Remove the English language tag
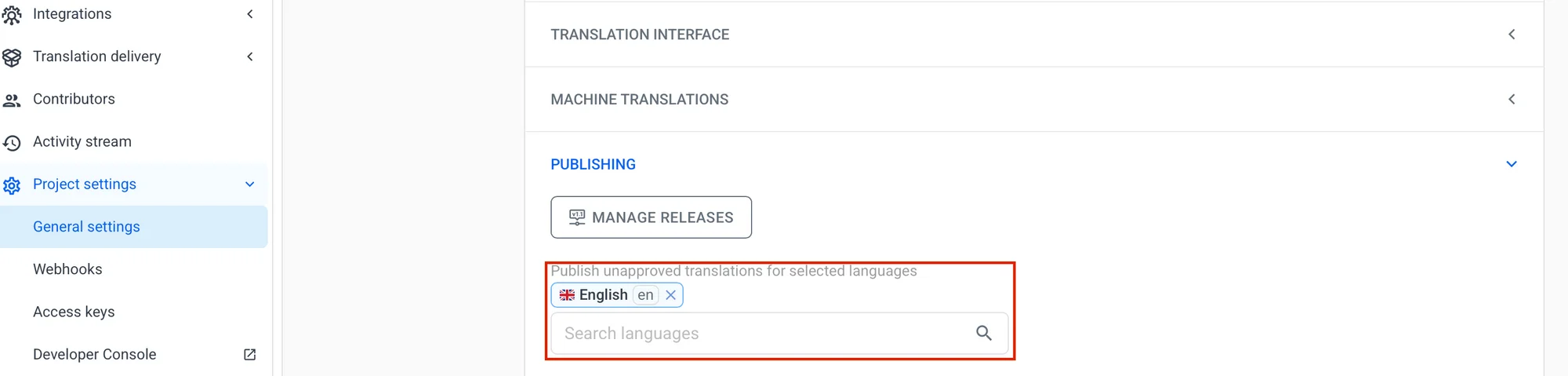1568x376 pixels. click(x=671, y=295)
